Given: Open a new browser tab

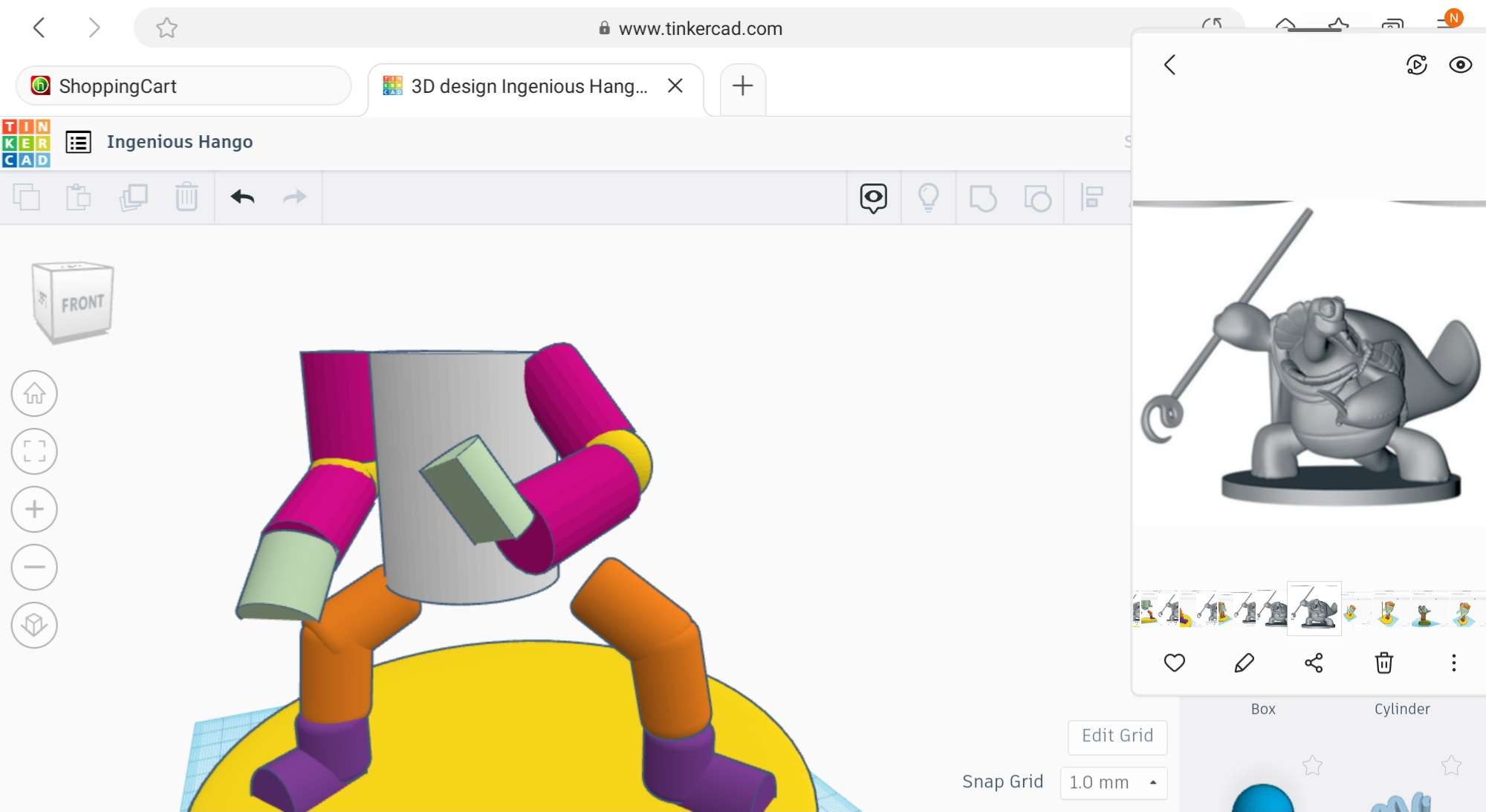Looking at the screenshot, I should pyautogui.click(x=742, y=86).
